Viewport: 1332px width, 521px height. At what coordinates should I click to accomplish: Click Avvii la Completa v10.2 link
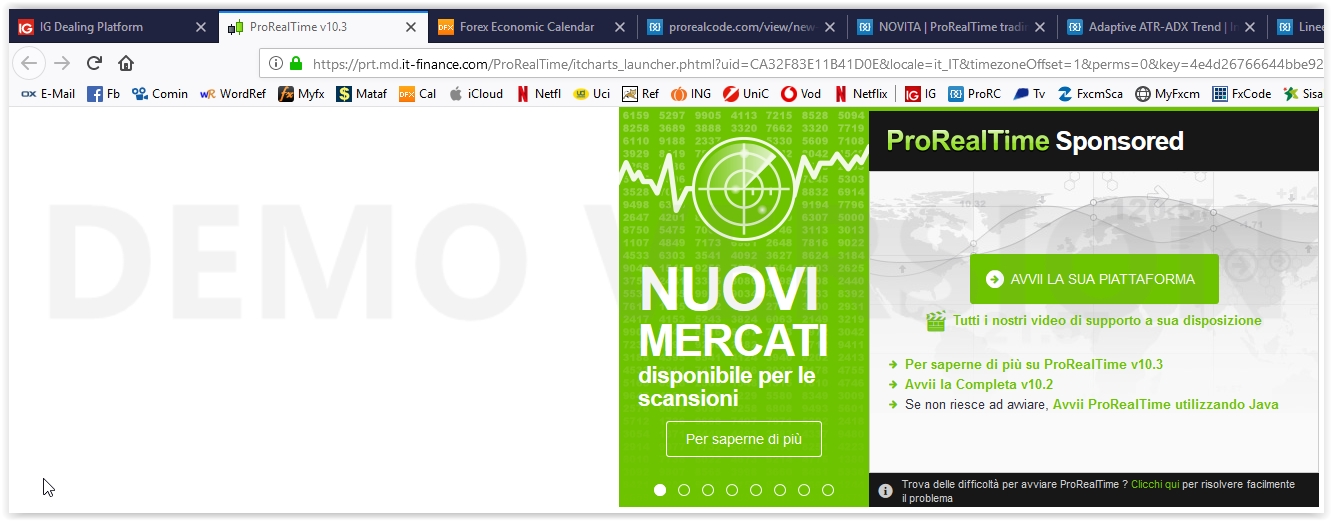pyautogui.click(x=979, y=385)
